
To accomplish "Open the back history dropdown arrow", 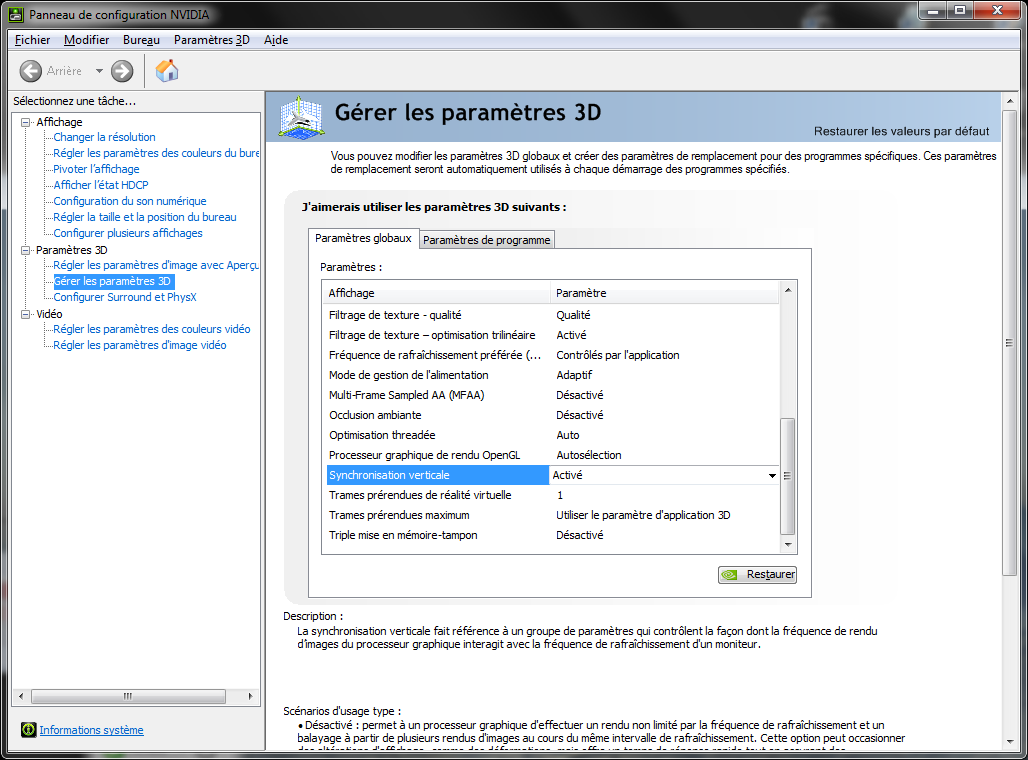I will (x=99, y=71).
